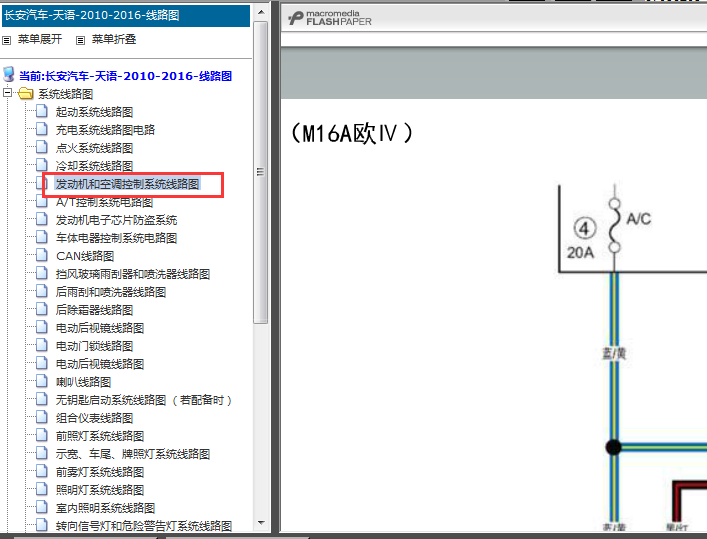Click the 菜单折叠 collapse-menu button
Image resolution: width=707 pixels, height=539 pixels.
114,39
